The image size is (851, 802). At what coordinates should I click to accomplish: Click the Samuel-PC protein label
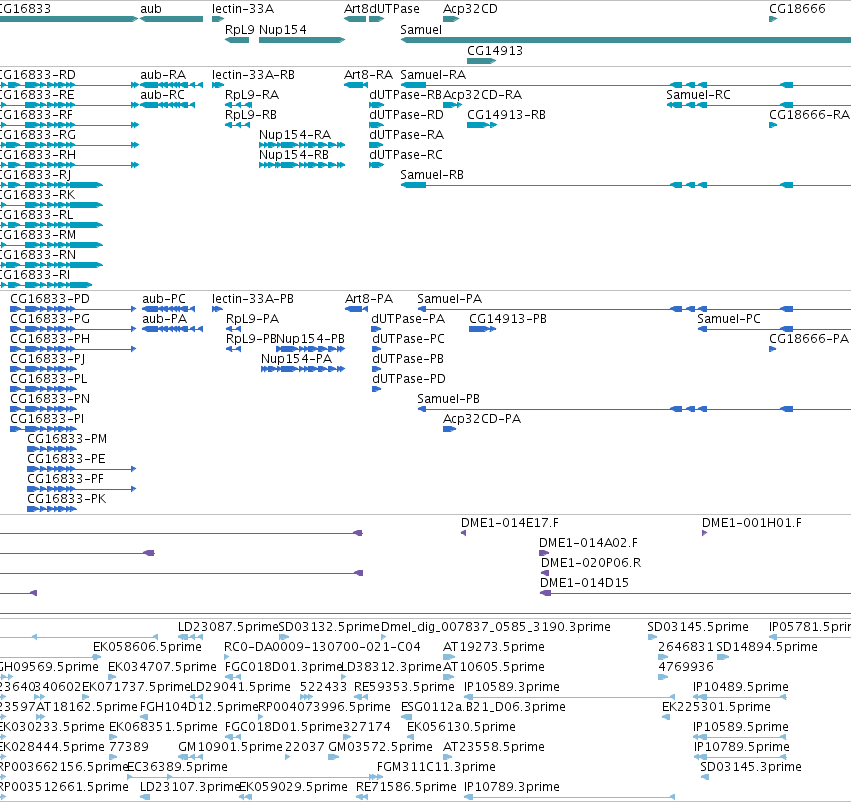pos(729,319)
